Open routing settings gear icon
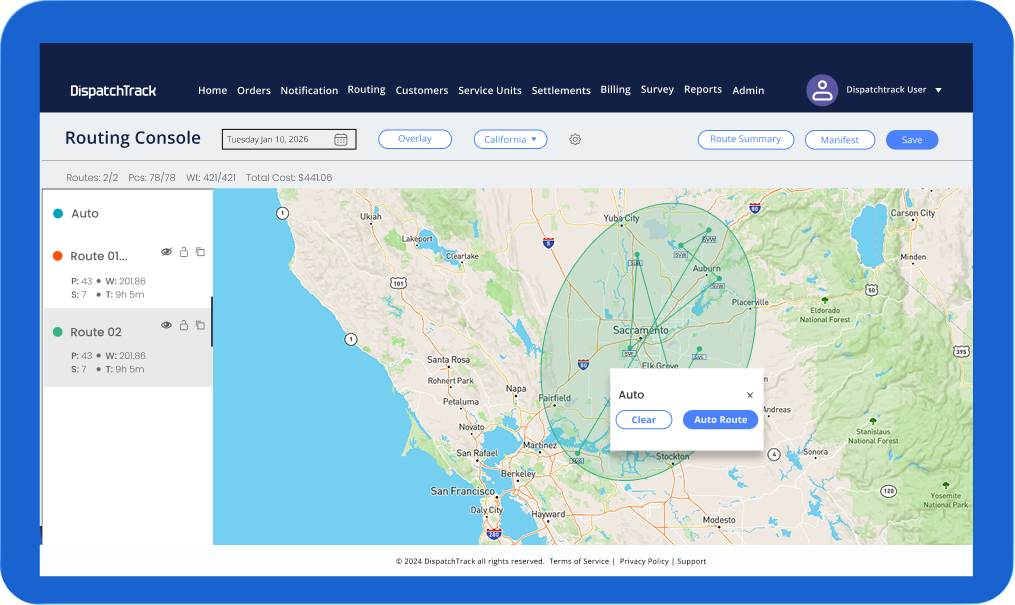This screenshot has width=1015, height=605. [x=575, y=139]
